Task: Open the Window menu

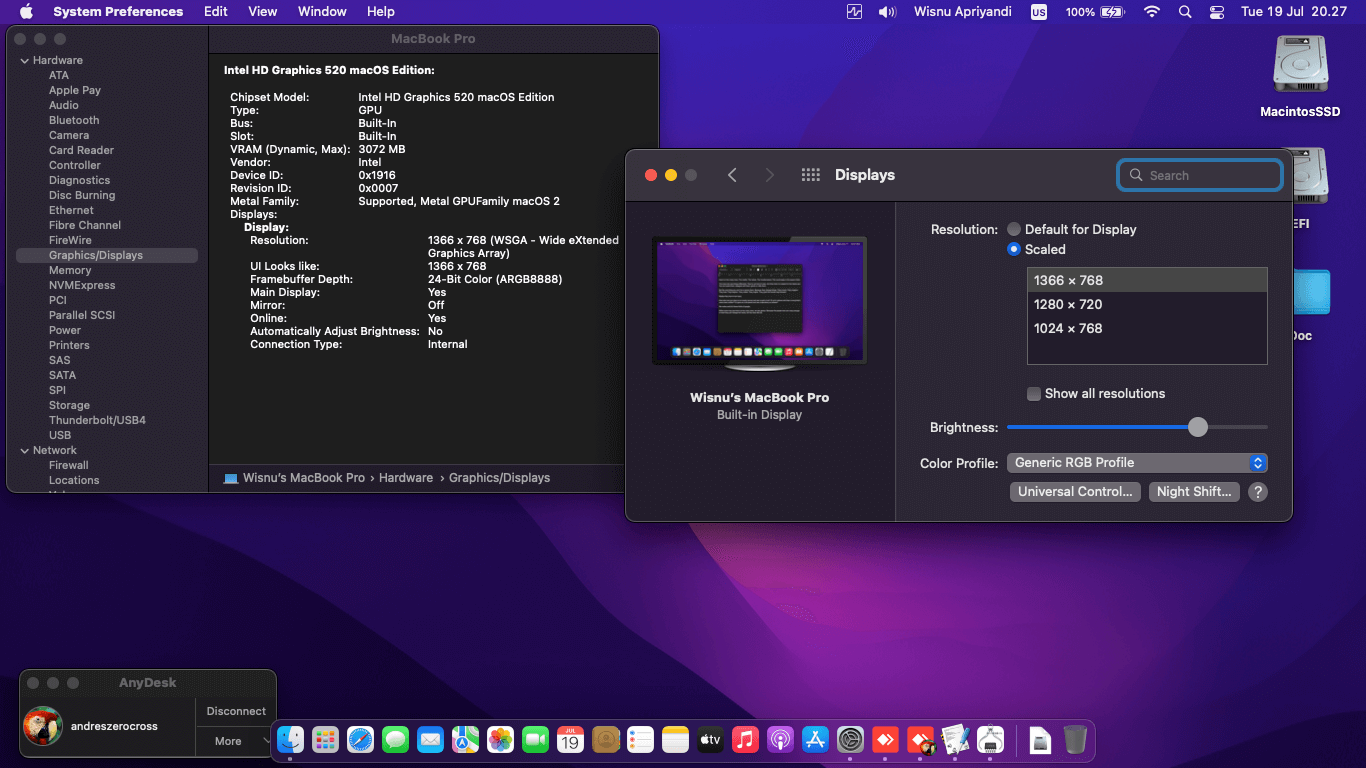Action: pyautogui.click(x=322, y=12)
